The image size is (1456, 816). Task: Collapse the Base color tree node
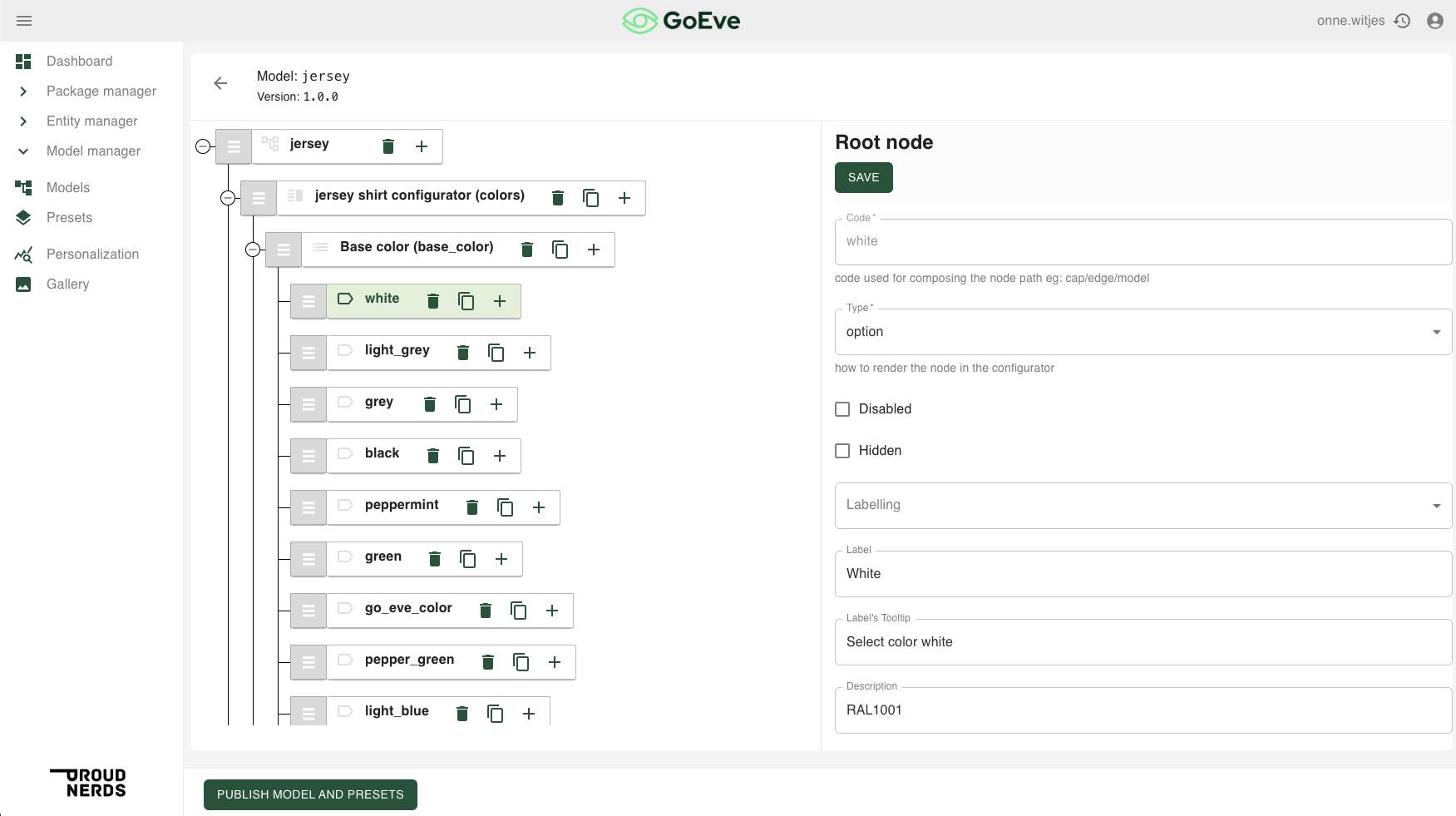(253, 250)
